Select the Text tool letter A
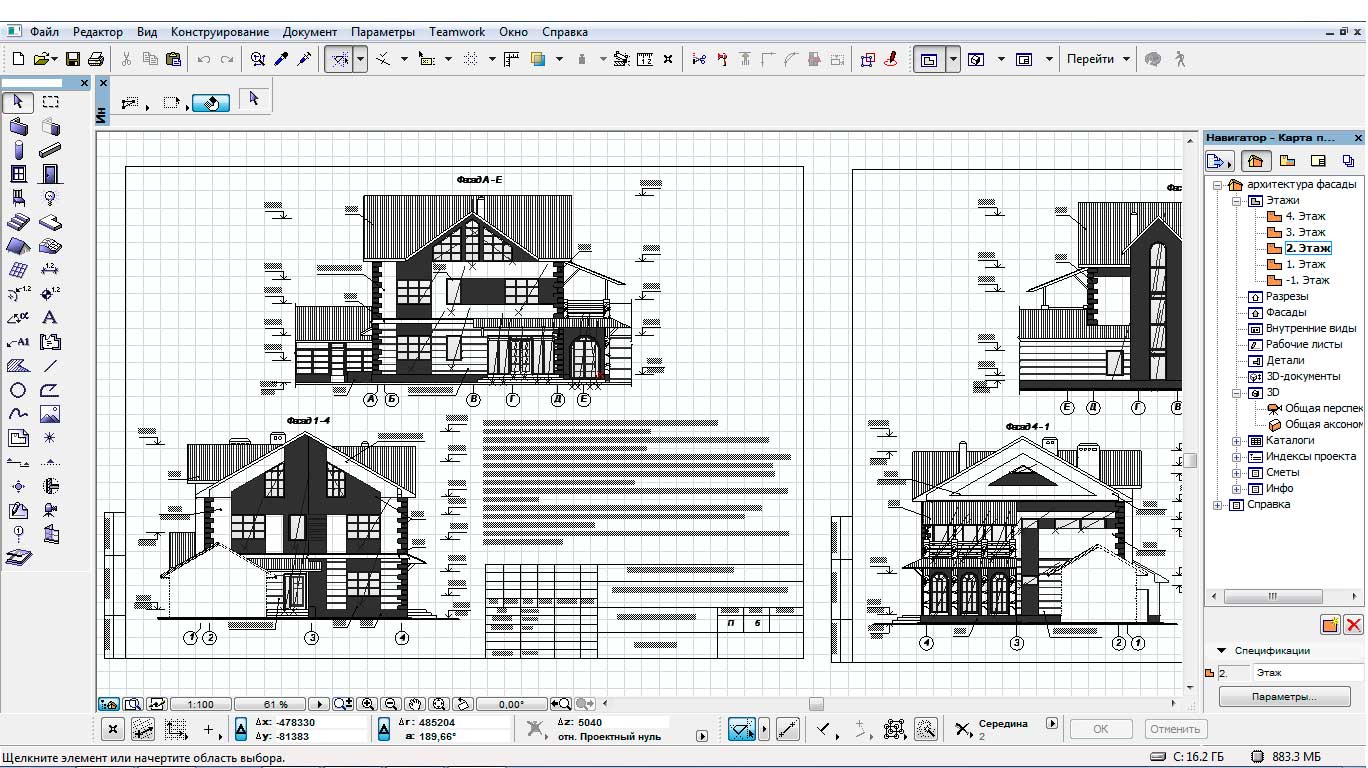The image size is (1368, 768). (50, 318)
